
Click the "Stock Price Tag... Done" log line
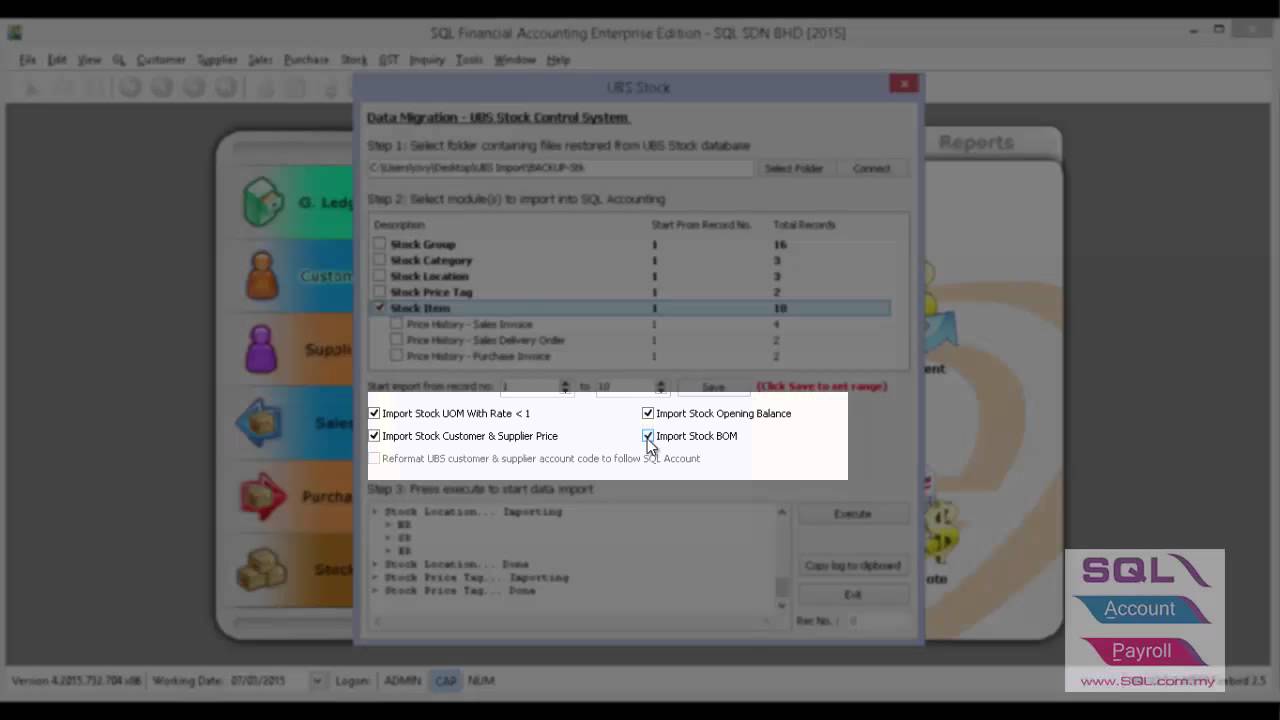click(x=460, y=591)
